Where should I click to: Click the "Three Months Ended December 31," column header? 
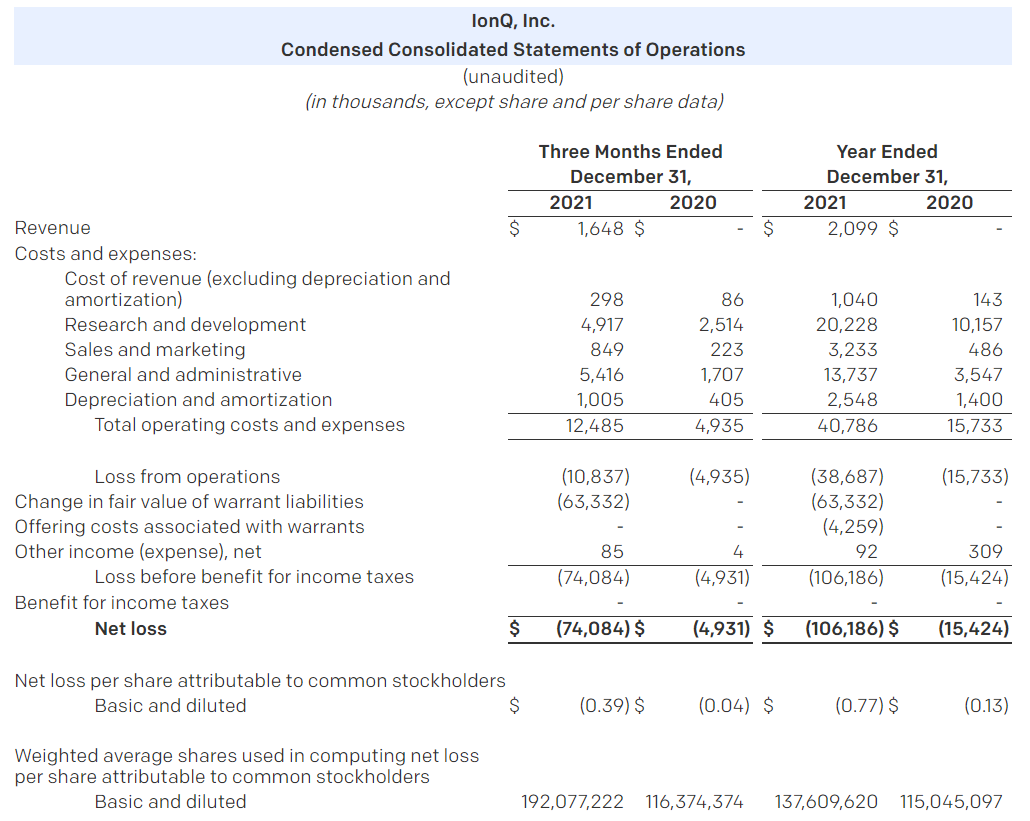click(x=631, y=164)
